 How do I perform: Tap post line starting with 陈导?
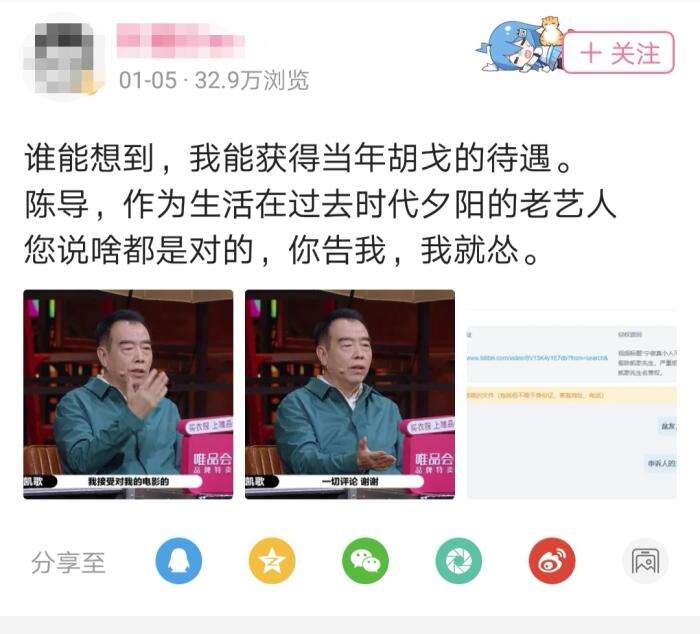320,204
